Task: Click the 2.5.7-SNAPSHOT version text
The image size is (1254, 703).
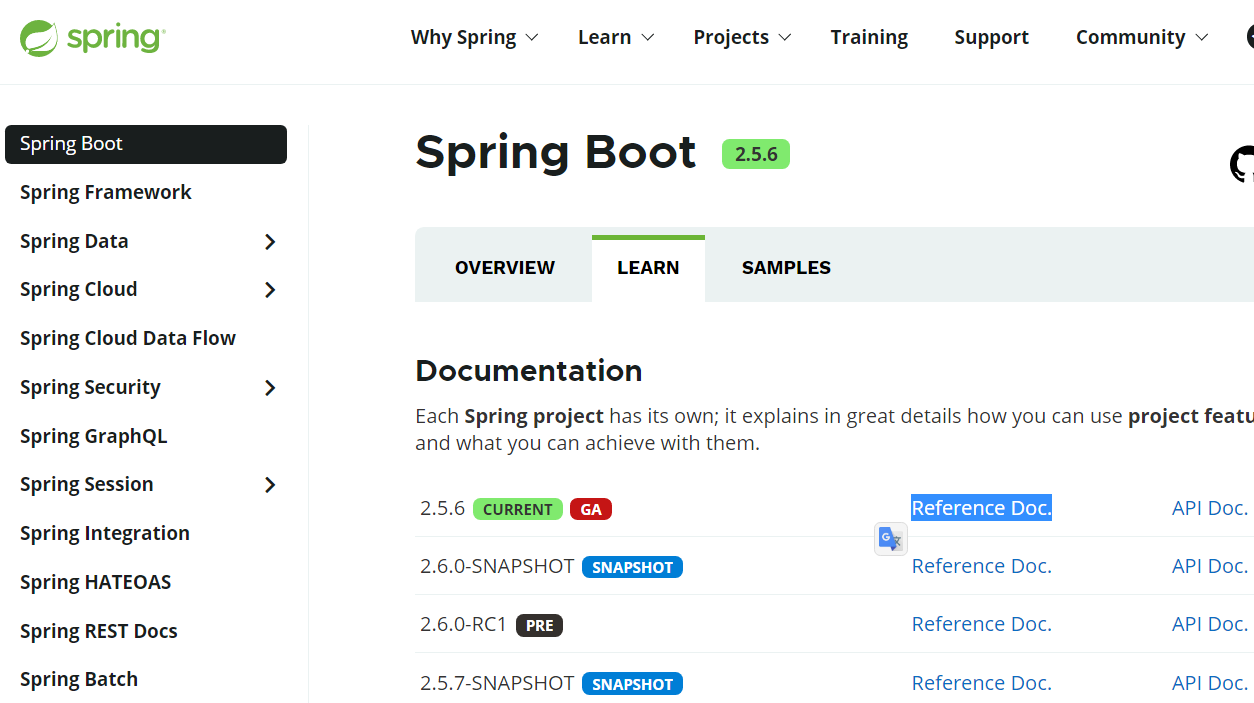Action: point(497,683)
